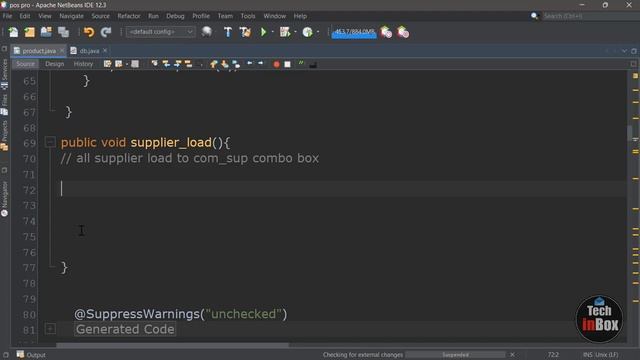The height and width of the screenshot is (360, 640).
Task: Select the Design view button
Action: (54, 64)
